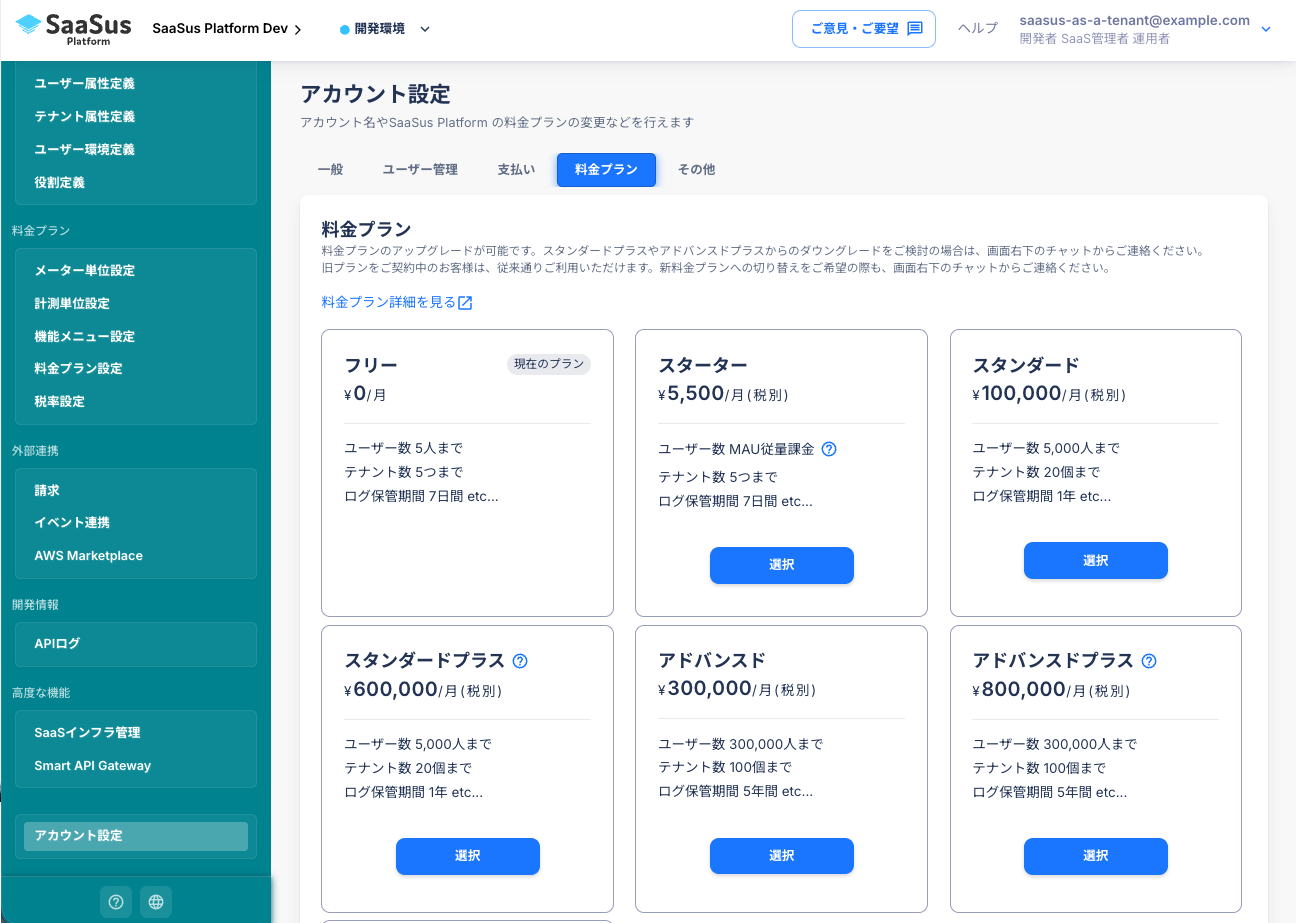This screenshot has width=1296, height=923.
Task: Select the スターター plan button
Action: click(781, 565)
